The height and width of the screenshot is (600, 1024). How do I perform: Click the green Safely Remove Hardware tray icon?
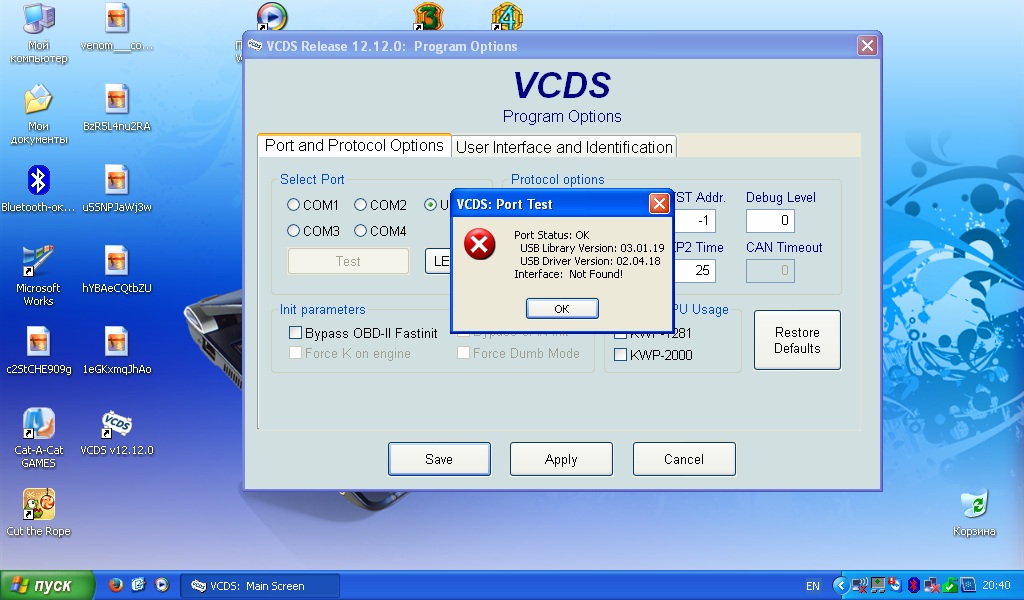click(950, 585)
